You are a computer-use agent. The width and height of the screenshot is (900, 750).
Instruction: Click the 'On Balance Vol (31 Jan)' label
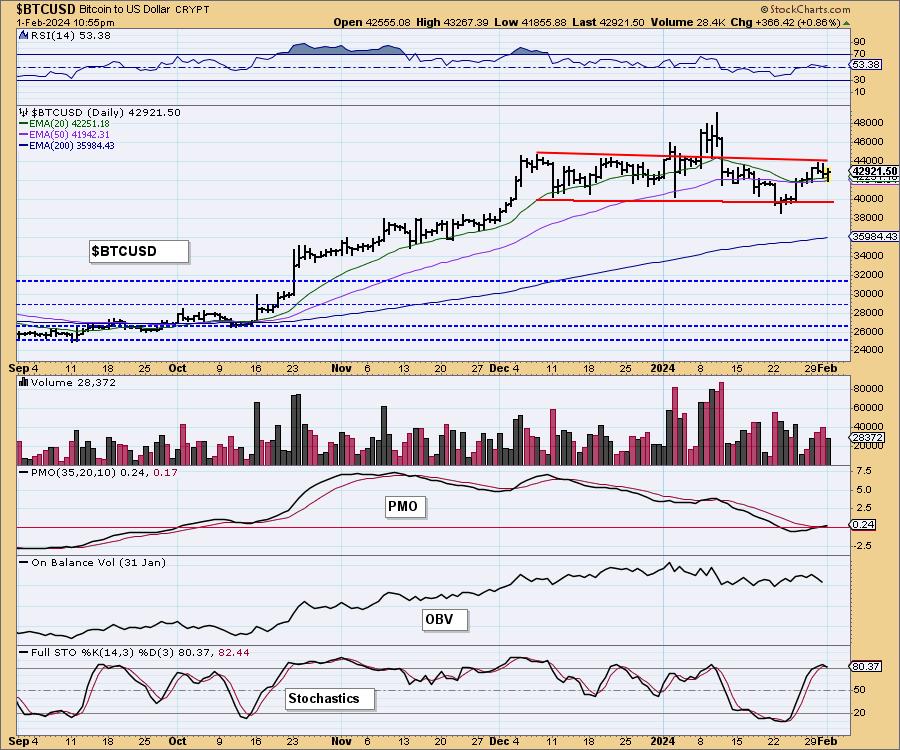pos(99,562)
